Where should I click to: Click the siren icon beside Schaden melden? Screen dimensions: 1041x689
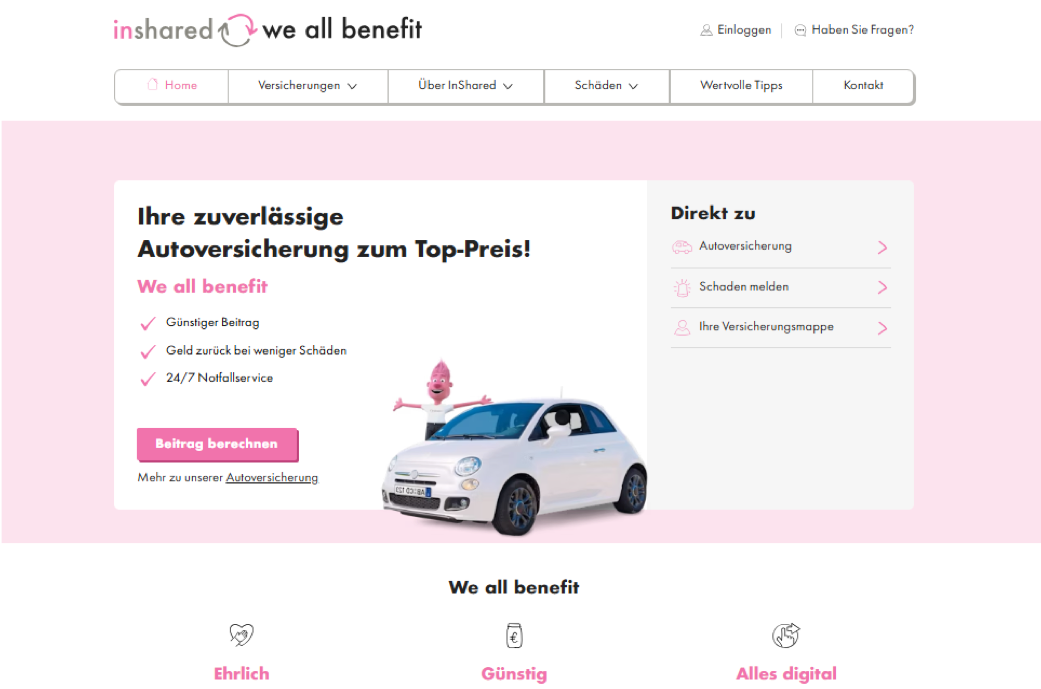point(682,287)
